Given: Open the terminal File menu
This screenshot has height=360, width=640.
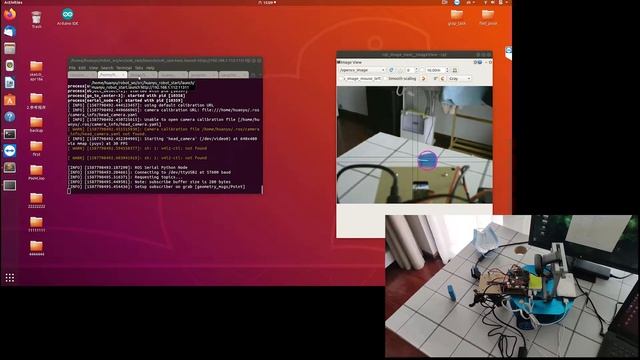Looking at the screenshot, I should pos(72,68).
